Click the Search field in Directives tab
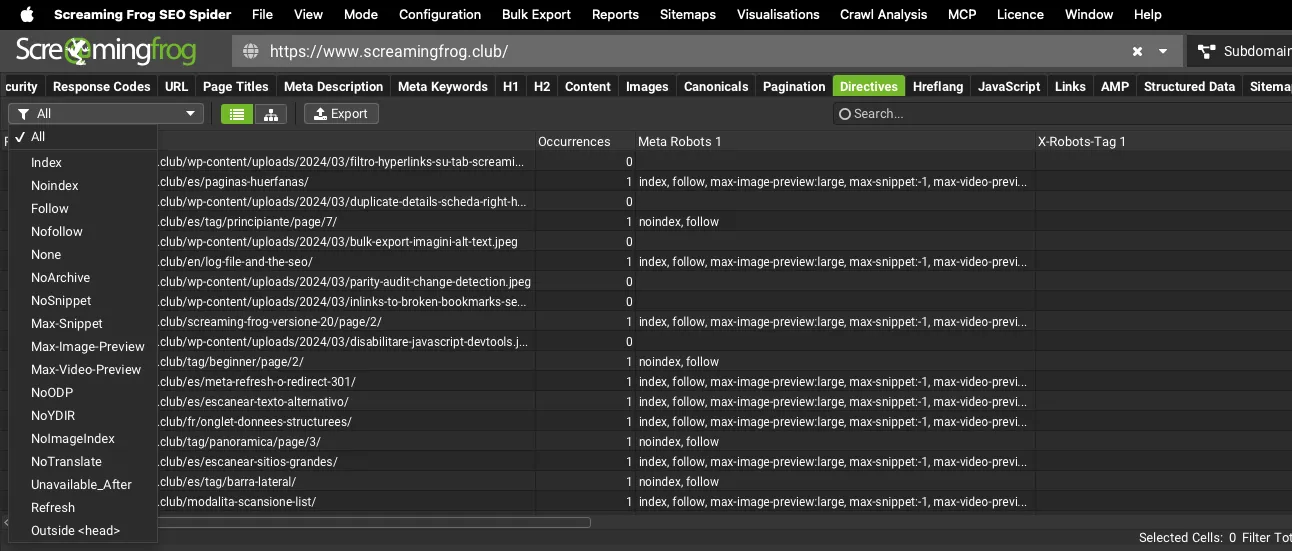 click(1062, 114)
